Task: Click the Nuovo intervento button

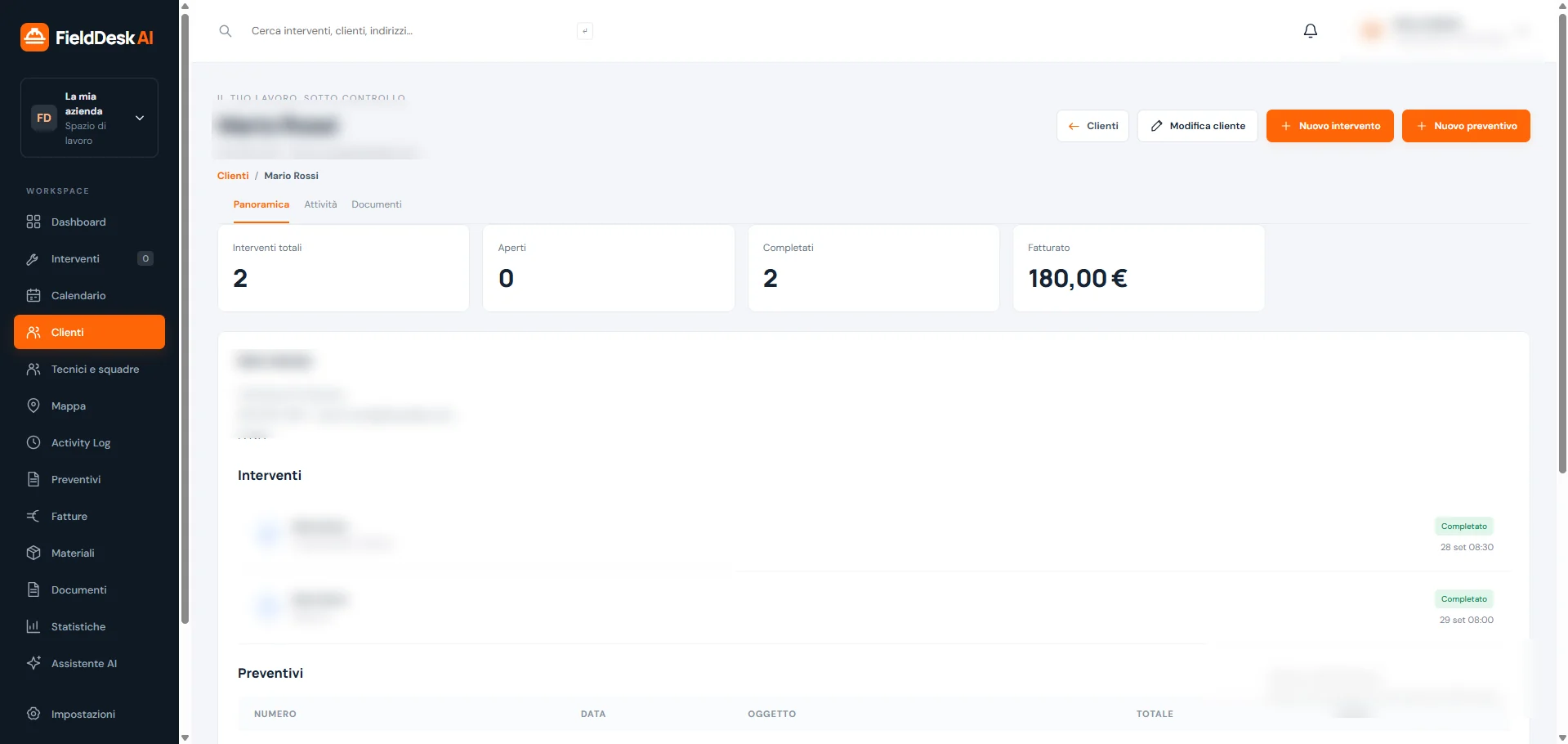Action: click(x=1329, y=126)
